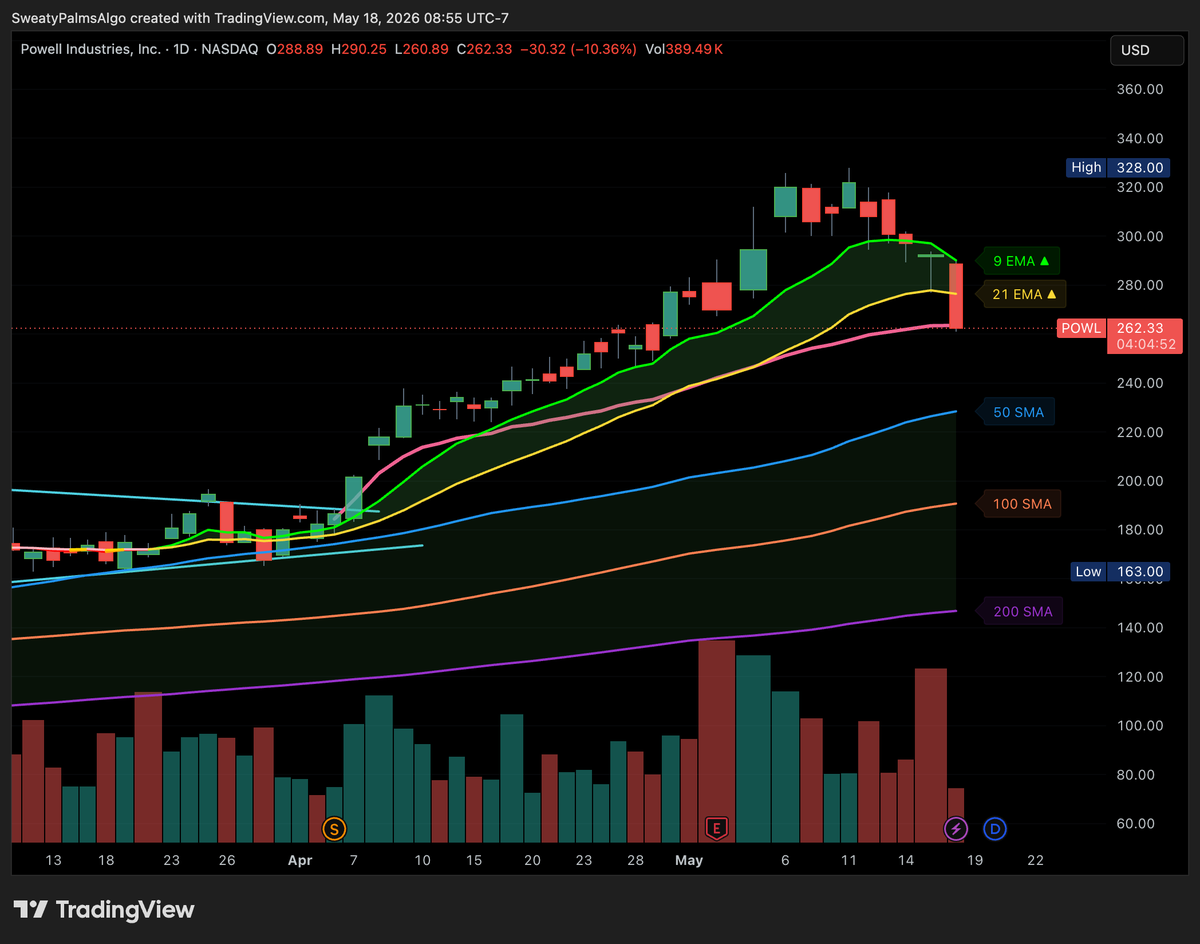Select the 200 SMA indicator label
This screenshot has height=944, width=1200.
point(1021,611)
